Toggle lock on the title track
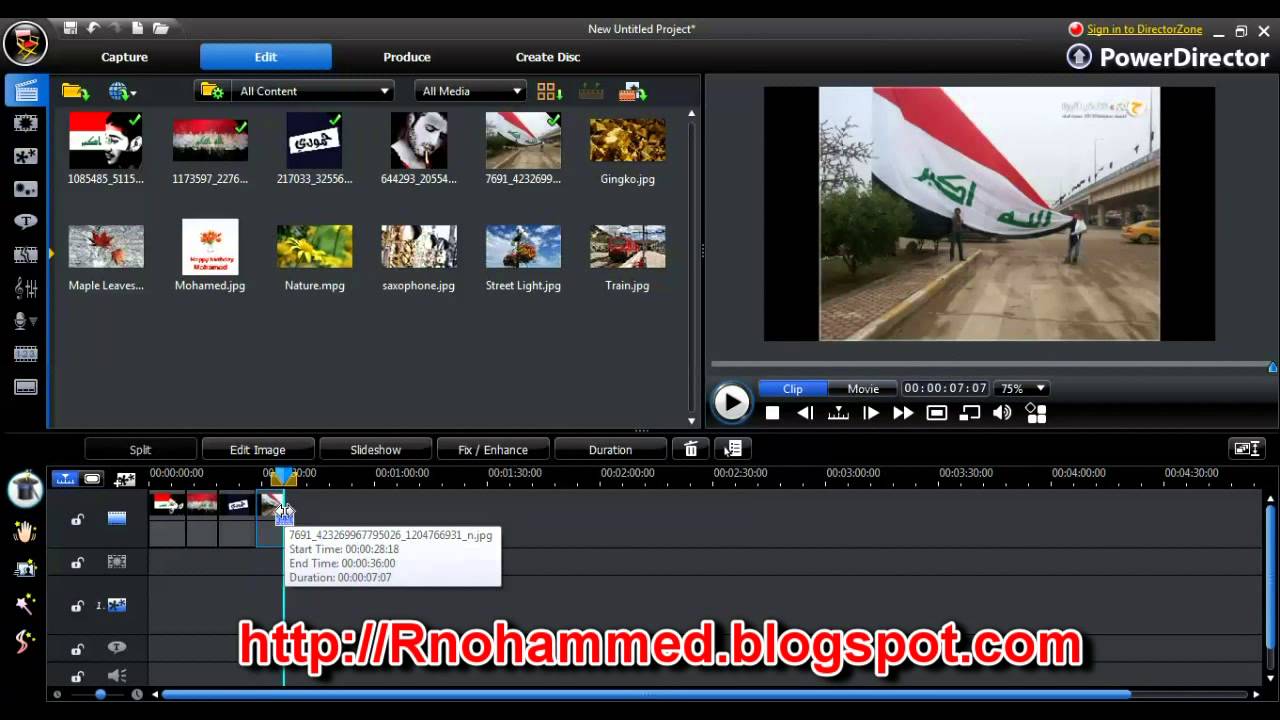The width and height of the screenshot is (1280, 720). tap(77, 649)
